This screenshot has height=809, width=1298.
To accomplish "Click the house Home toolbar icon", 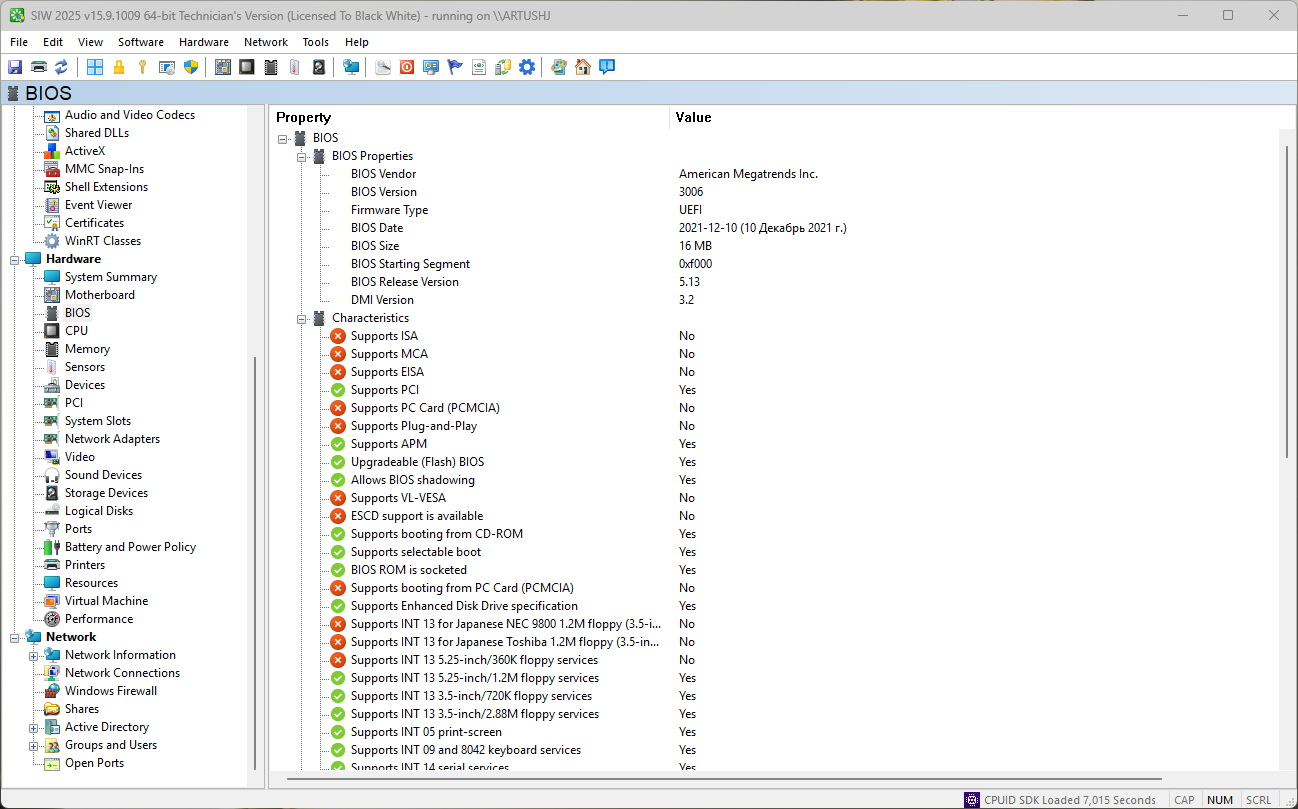I will click(x=583, y=67).
